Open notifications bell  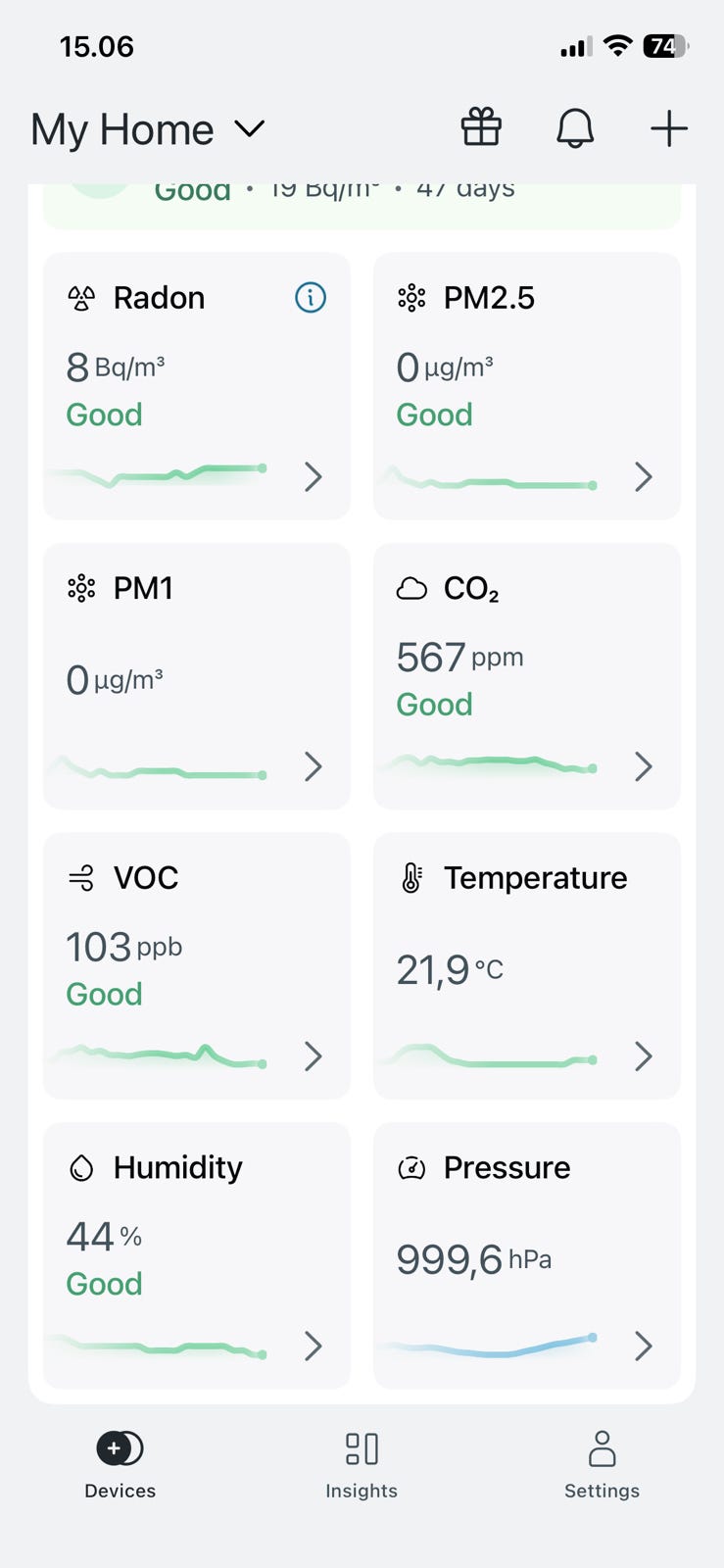(x=575, y=128)
